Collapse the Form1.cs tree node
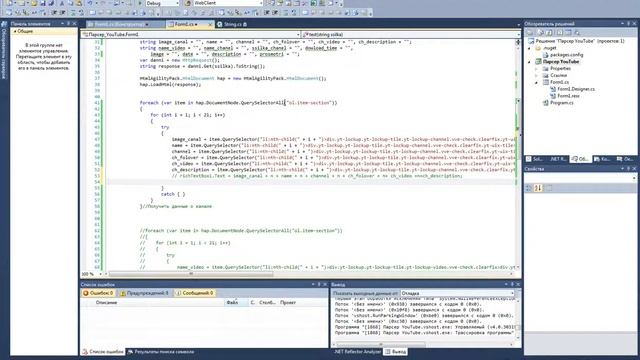This screenshot has width=640, height=360. tap(537, 82)
